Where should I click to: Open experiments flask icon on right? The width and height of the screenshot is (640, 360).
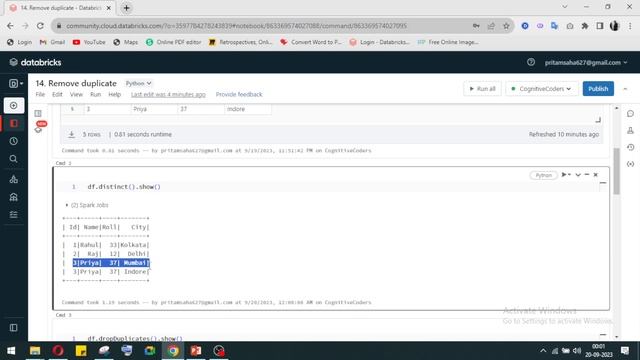coord(630,131)
